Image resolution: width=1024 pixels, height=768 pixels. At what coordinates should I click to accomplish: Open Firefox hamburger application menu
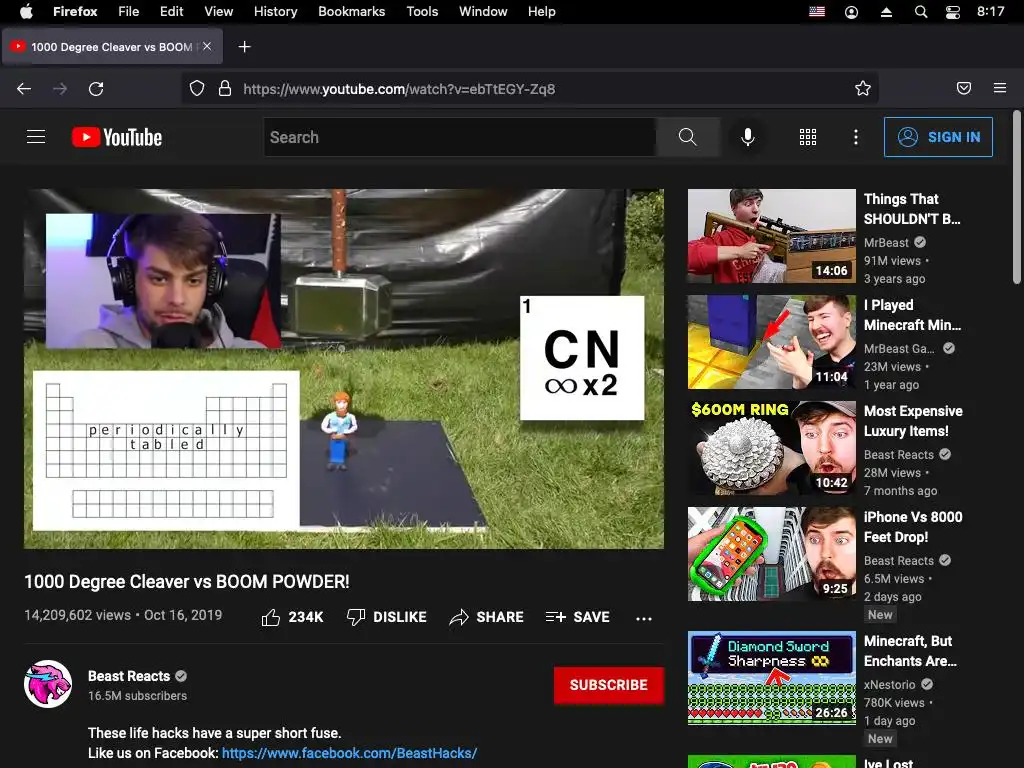pos(1000,88)
